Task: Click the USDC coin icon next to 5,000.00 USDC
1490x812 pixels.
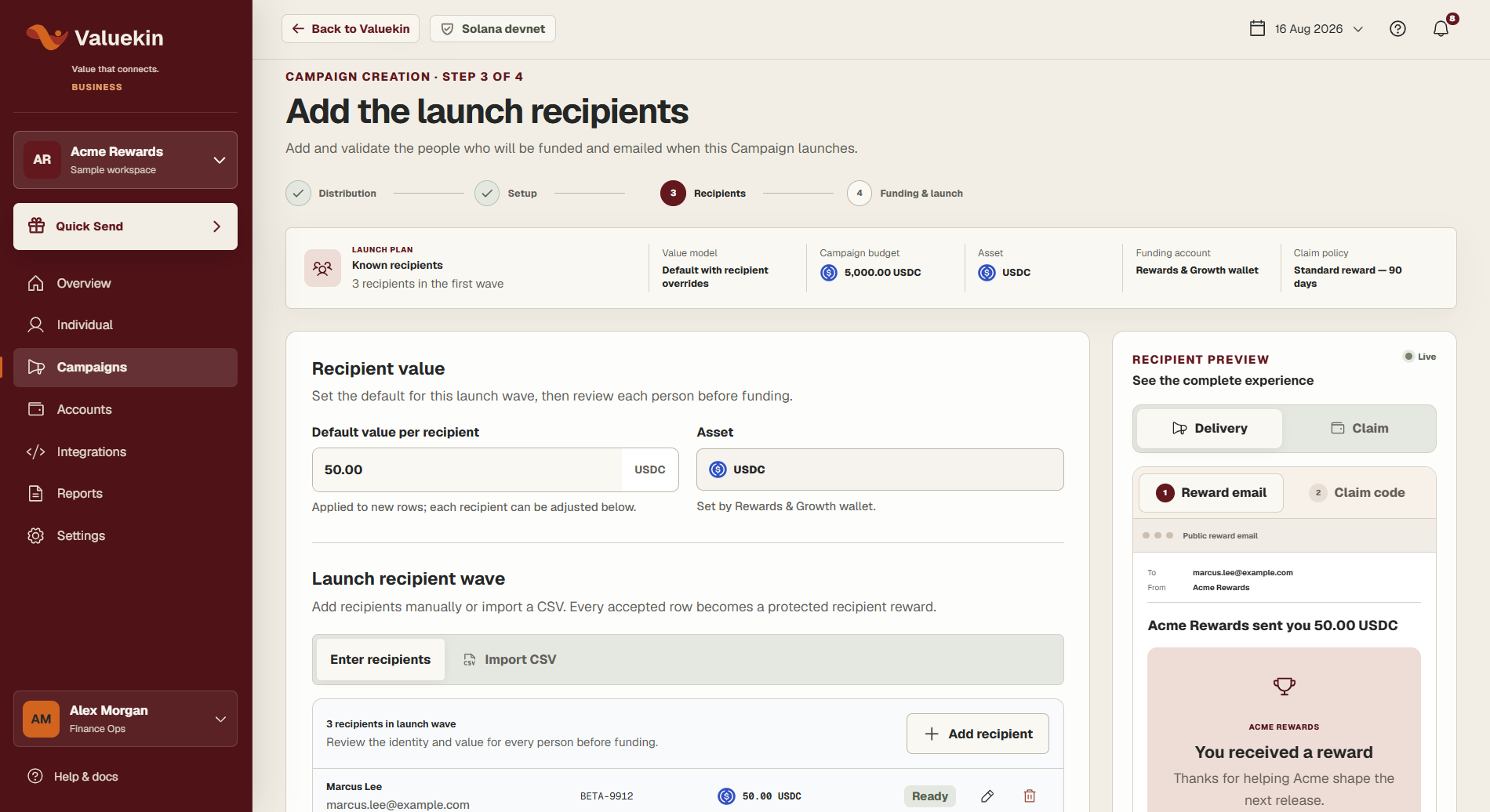Action: [x=829, y=273]
